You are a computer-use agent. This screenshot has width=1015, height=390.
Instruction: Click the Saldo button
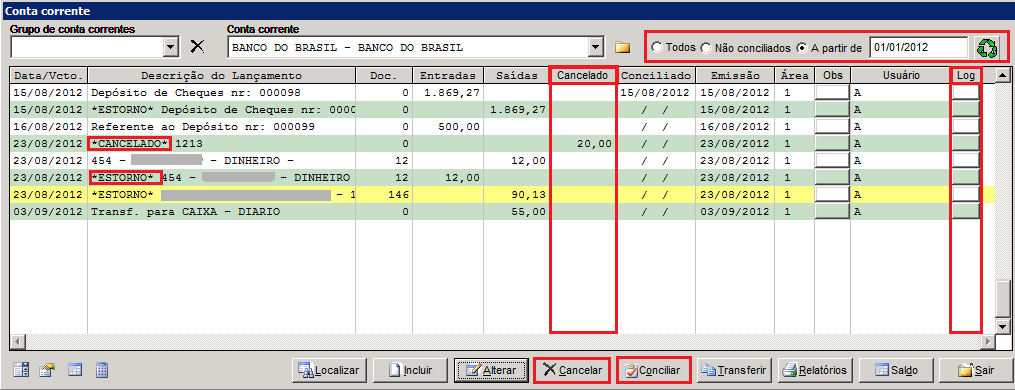click(897, 371)
